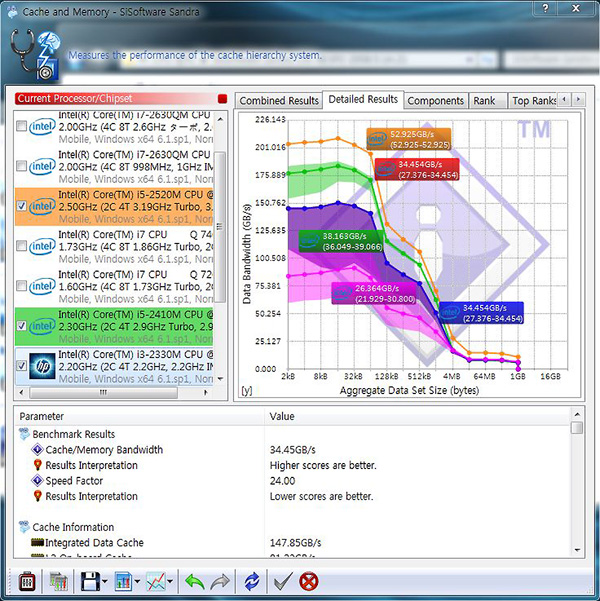The width and height of the screenshot is (600, 601).
Task: Click 'Lower scores are better.' text
Action: pyautogui.click(x=321, y=496)
